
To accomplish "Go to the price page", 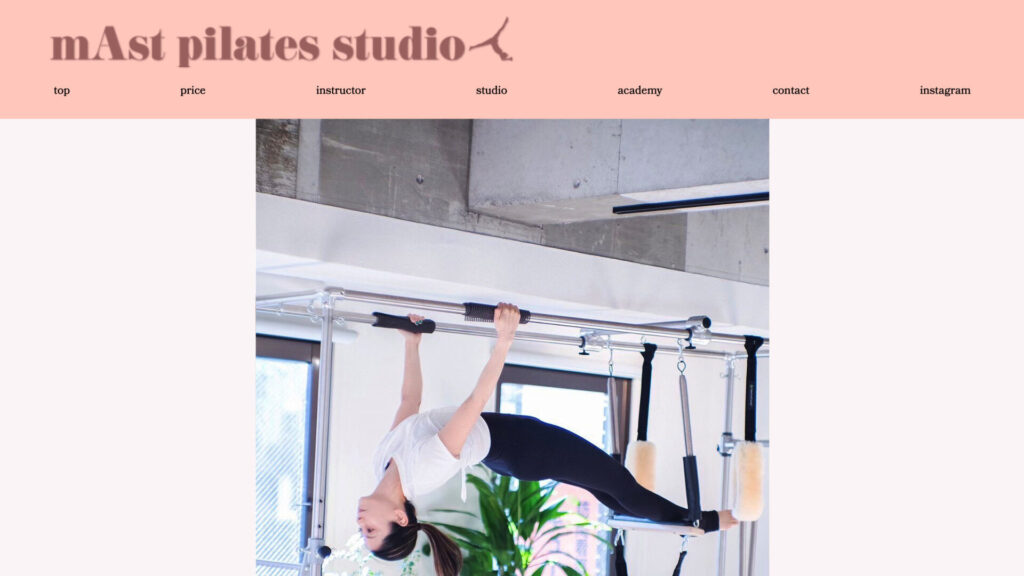I will [x=193, y=90].
